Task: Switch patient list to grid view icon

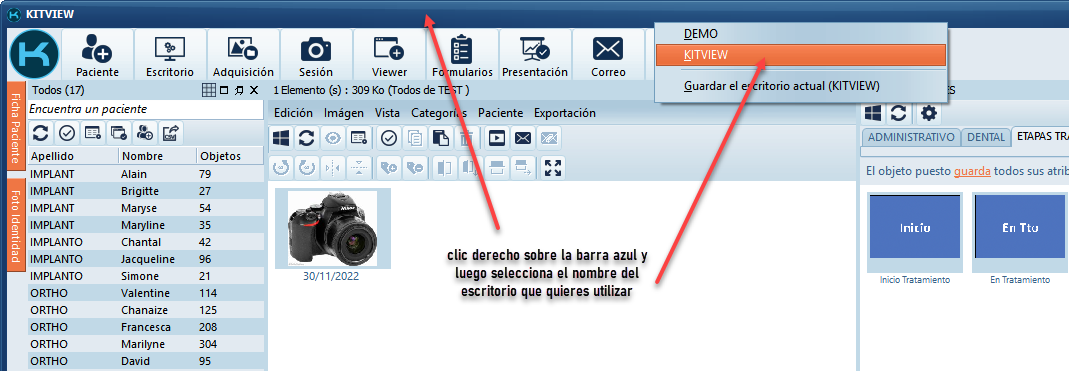Action: (209, 90)
